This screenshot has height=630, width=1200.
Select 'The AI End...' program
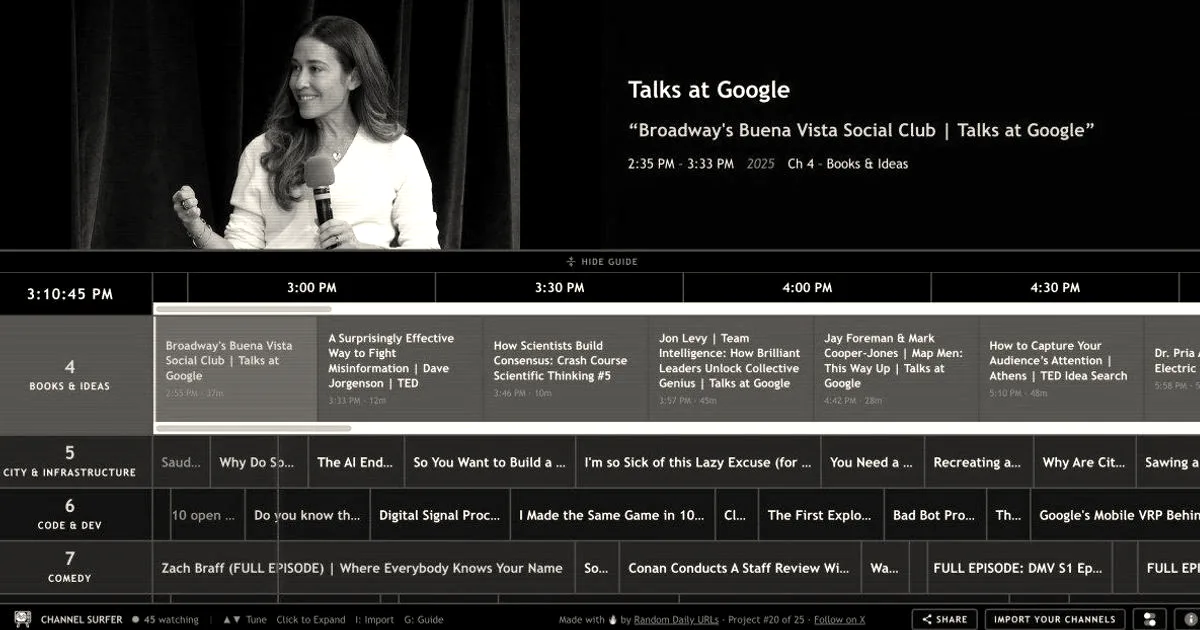click(x=355, y=462)
